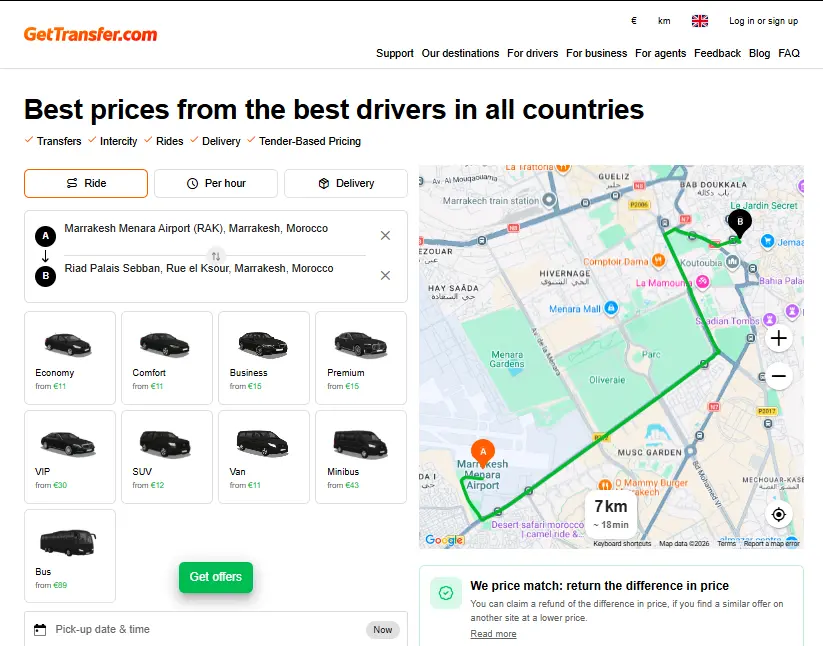This screenshot has height=646, width=823.
Task: Zoom out on the map
Action: [x=778, y=376]
